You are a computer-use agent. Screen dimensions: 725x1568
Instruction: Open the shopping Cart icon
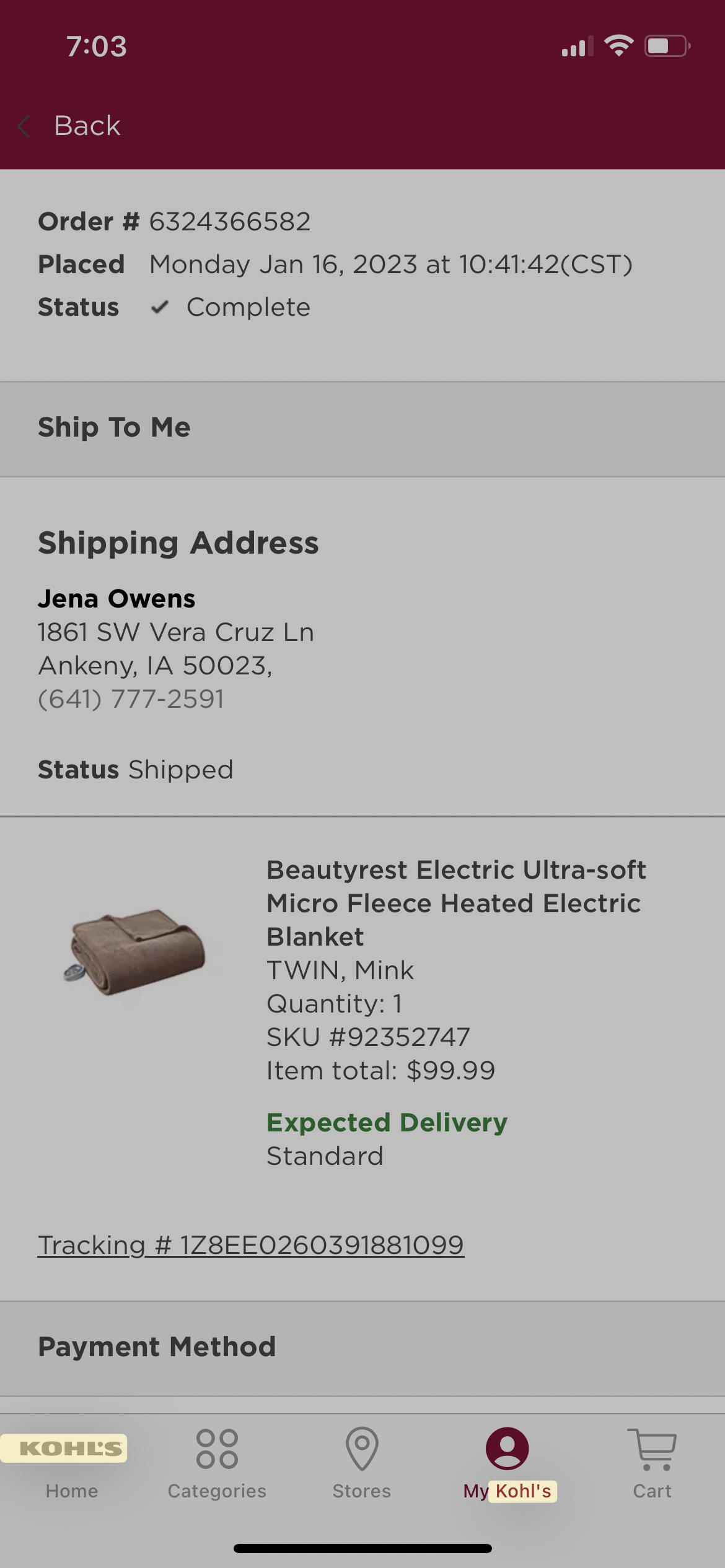(652, 1449)
